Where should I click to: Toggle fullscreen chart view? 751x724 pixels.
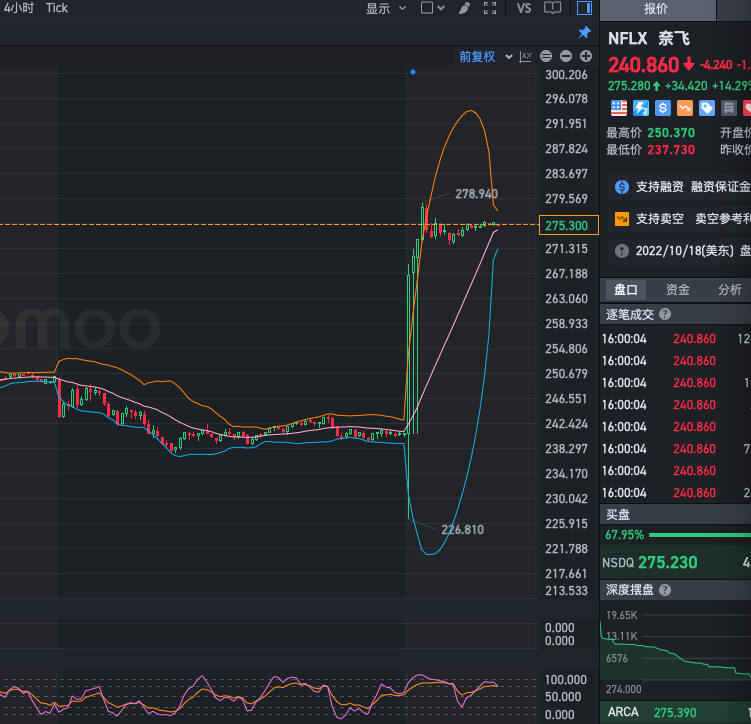(489, 8)
